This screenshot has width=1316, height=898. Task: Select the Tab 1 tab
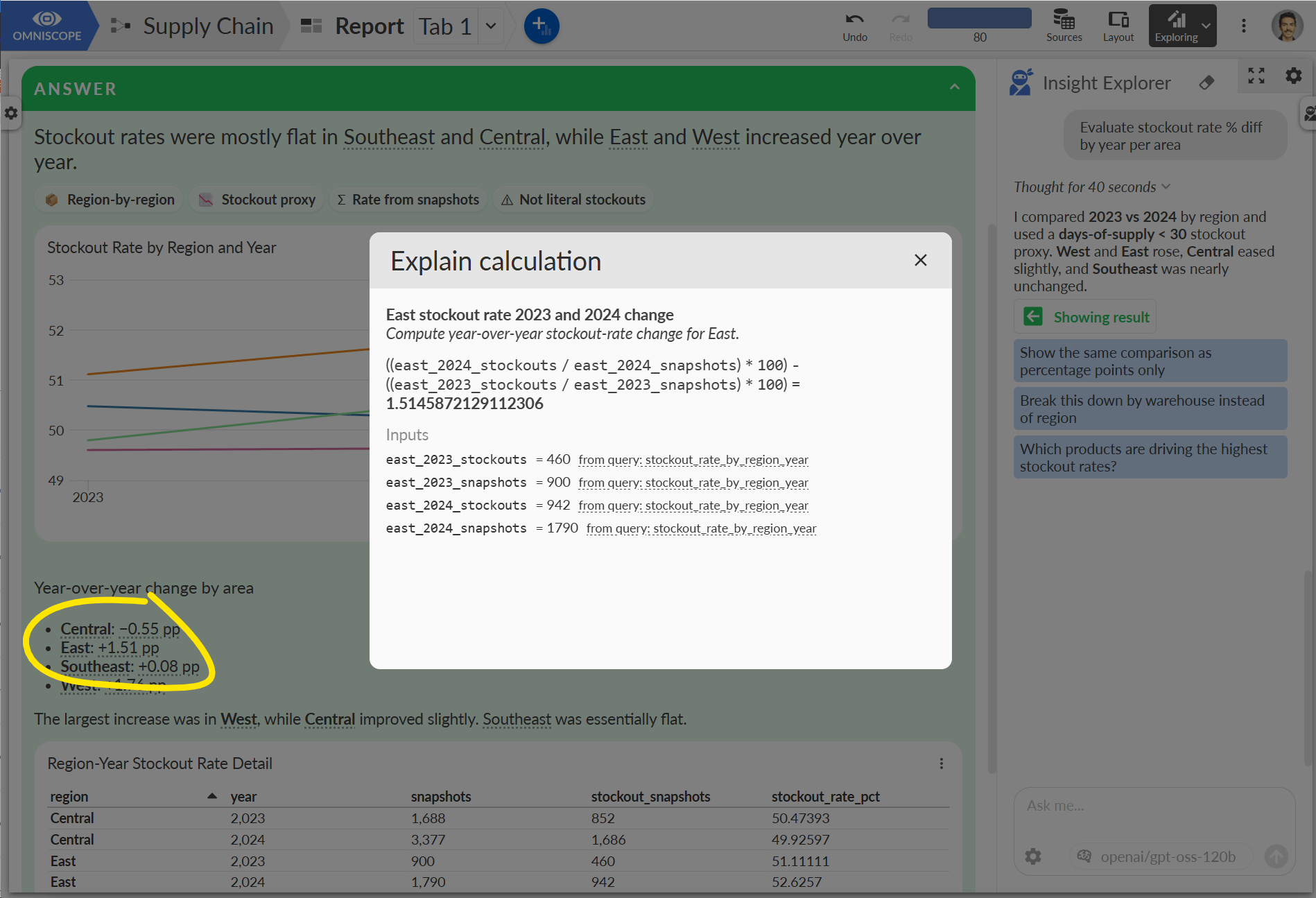pyautogui.click(x=445, y=26)
